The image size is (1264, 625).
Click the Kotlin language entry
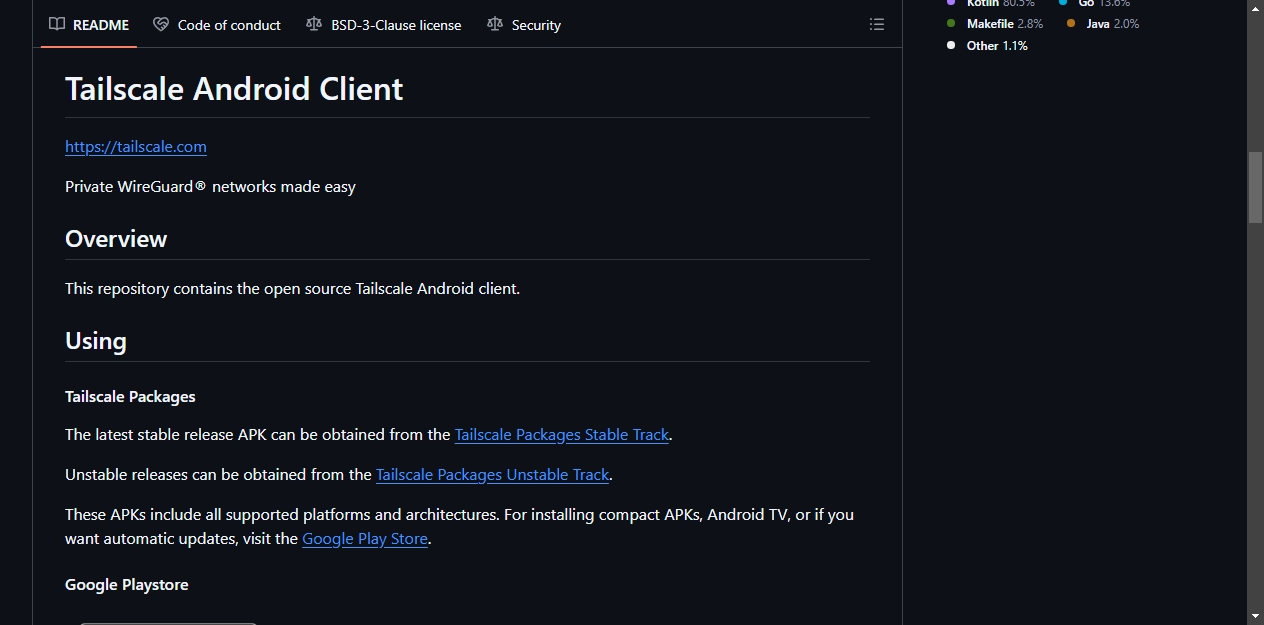point(990,4)
